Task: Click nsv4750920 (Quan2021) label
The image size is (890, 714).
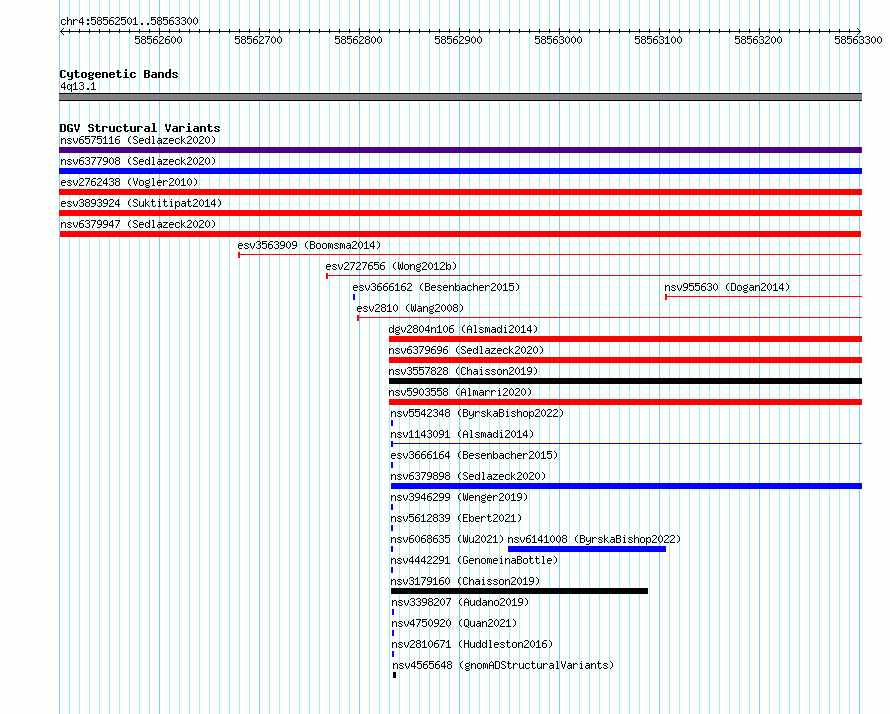Action: coord(454,623)
